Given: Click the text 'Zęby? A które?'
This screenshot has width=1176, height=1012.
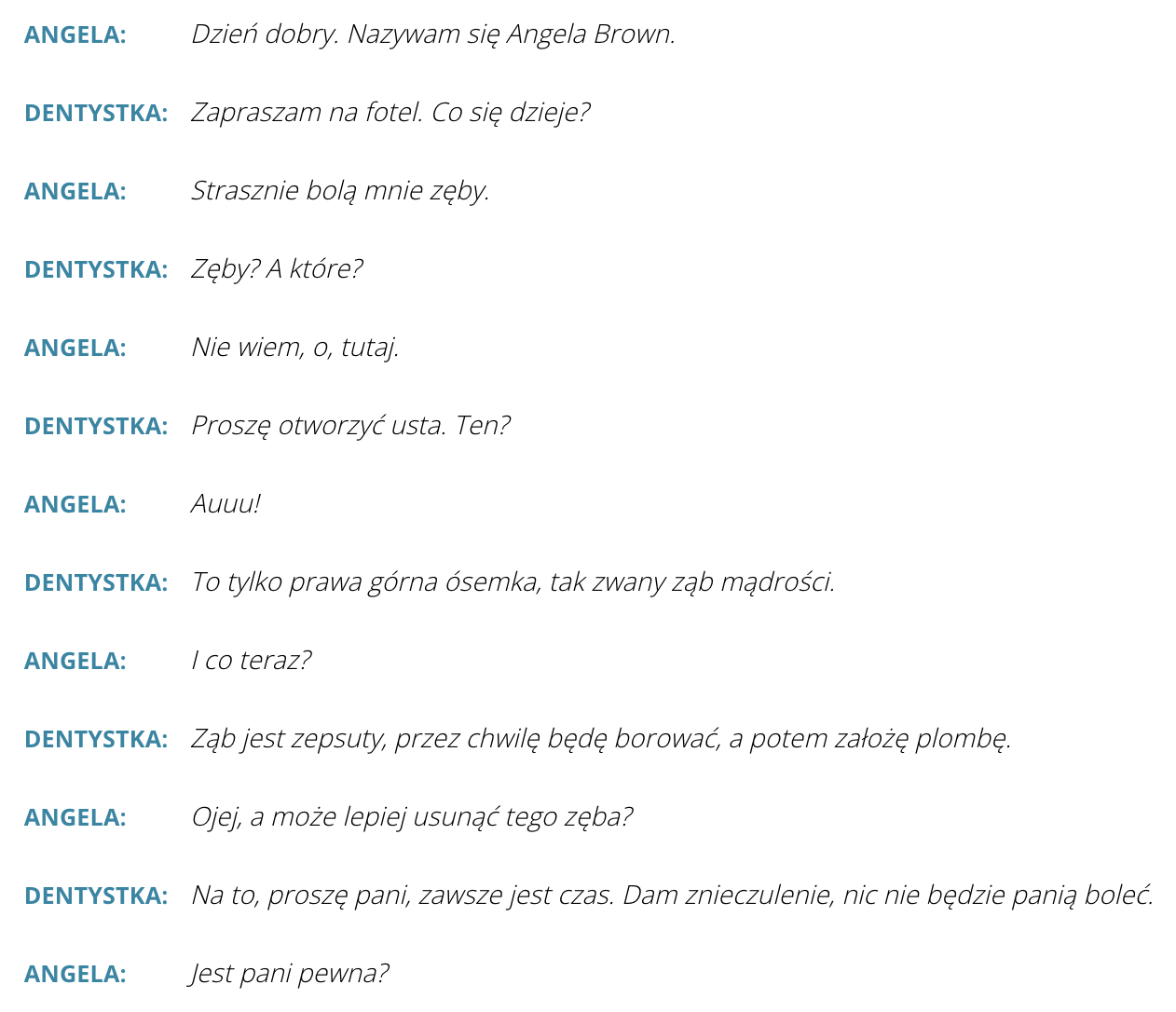Looking at the screenshot, I should pyautogui.click(x=277, y=269).
